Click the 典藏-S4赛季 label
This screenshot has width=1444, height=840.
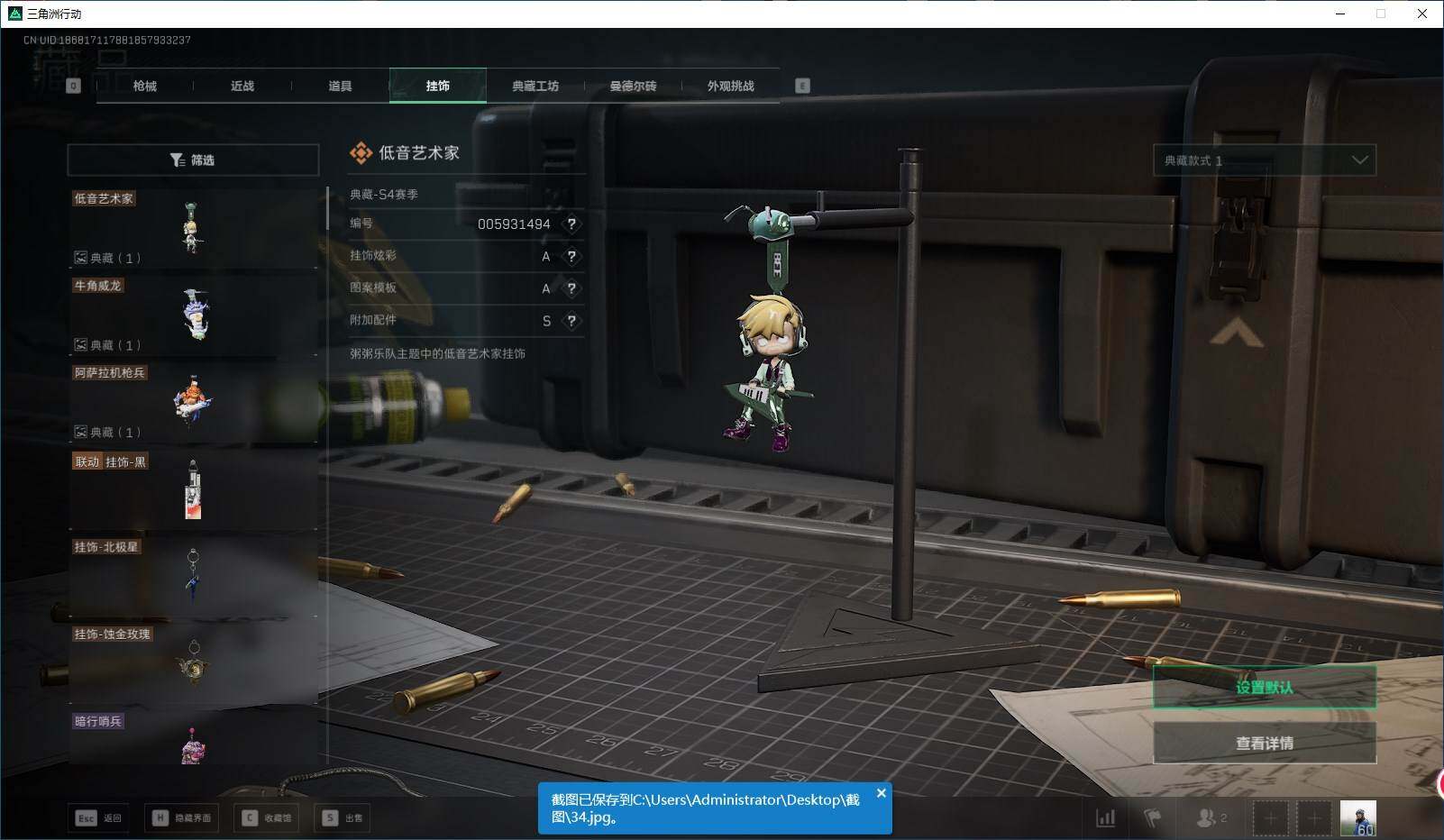(384, 194)
